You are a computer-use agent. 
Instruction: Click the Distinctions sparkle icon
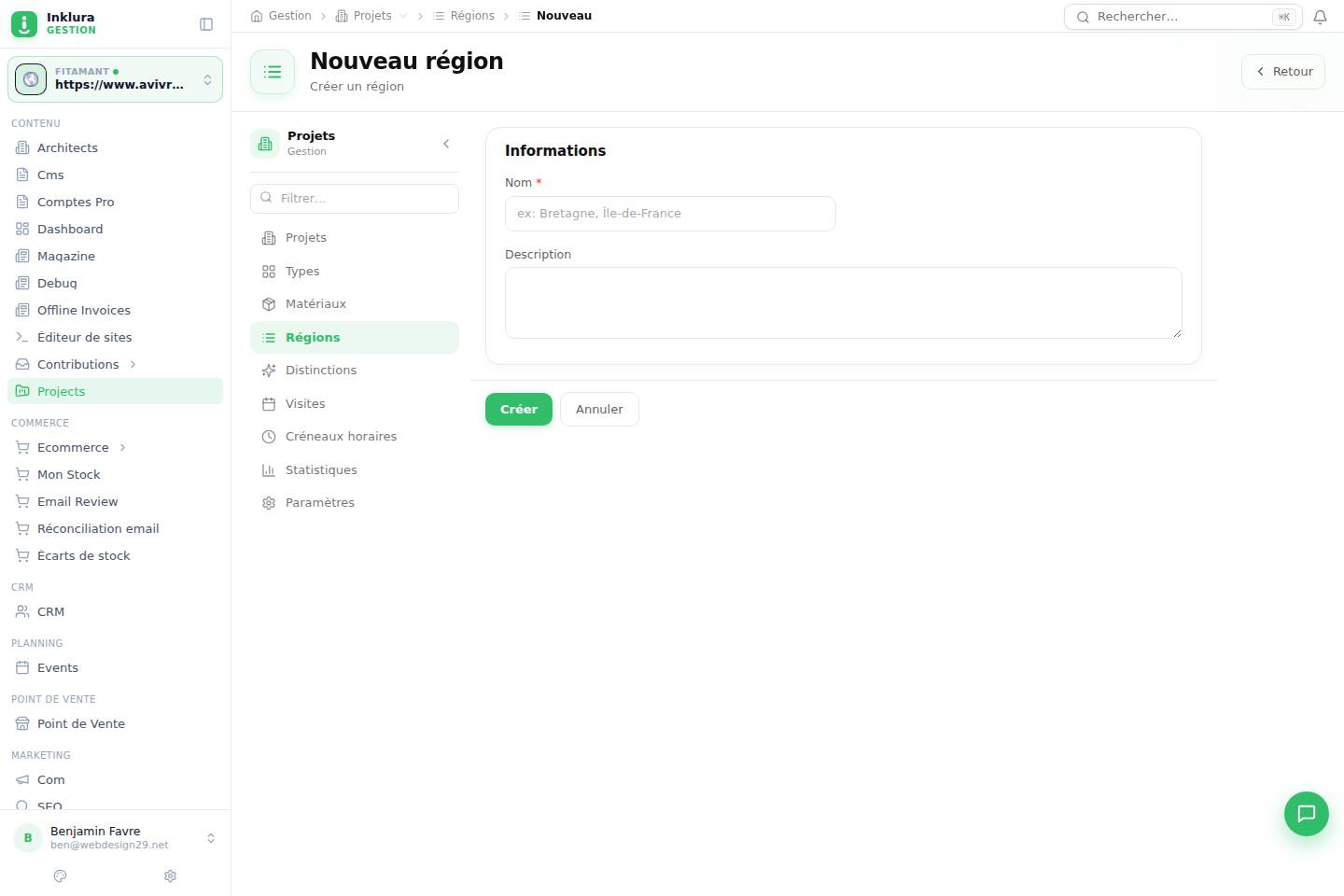tap(269, 371)
